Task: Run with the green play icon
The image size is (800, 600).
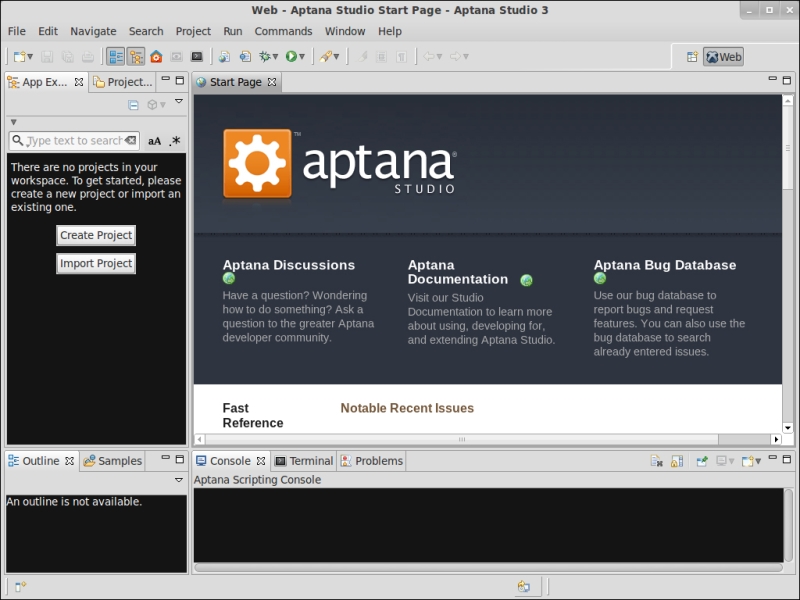Action: click(x=291, y=57)
